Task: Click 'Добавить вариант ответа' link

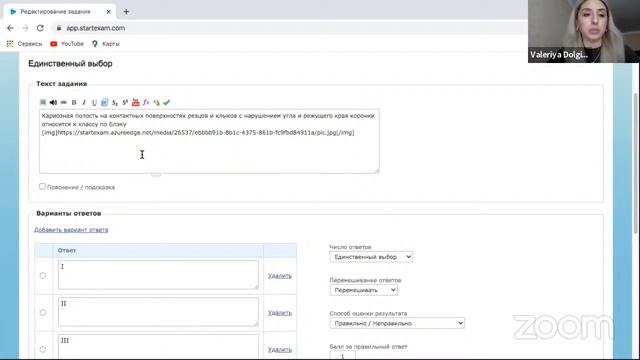Action: click(x=71, y=230)
